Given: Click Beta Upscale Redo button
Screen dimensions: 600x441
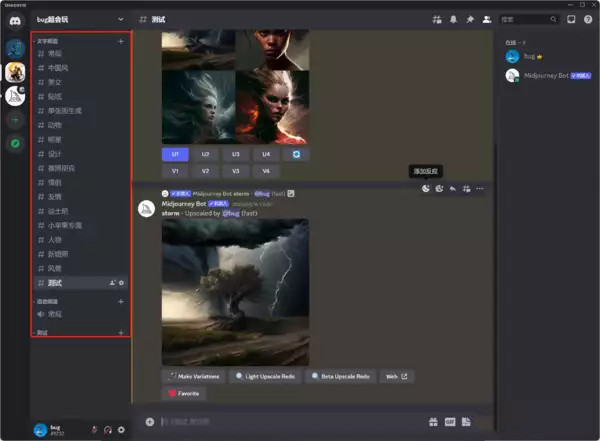Looking at the screenshot, I should tap(341, 376).
